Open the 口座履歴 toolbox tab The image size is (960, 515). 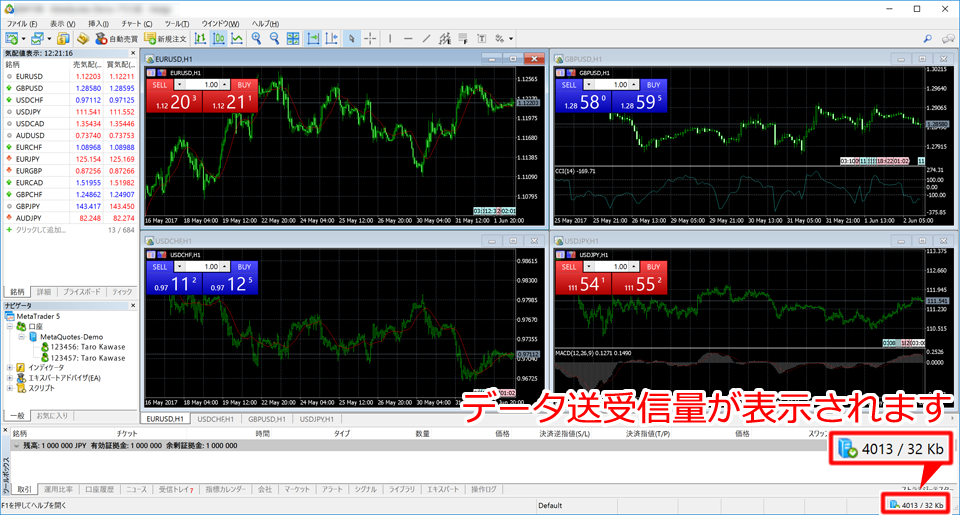pos(99,489)
